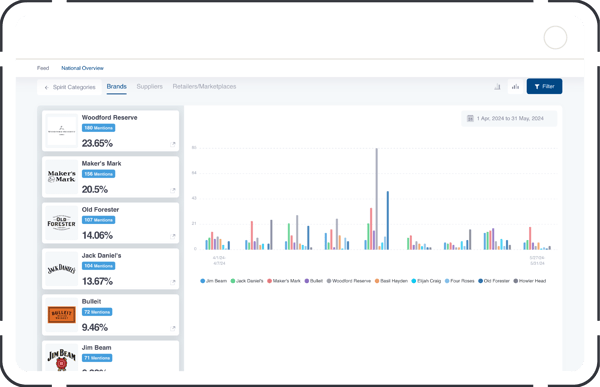Viewport: 600px width, 387px height.
Task: Toggle Old Forester legend series
Action: [494, 281]
